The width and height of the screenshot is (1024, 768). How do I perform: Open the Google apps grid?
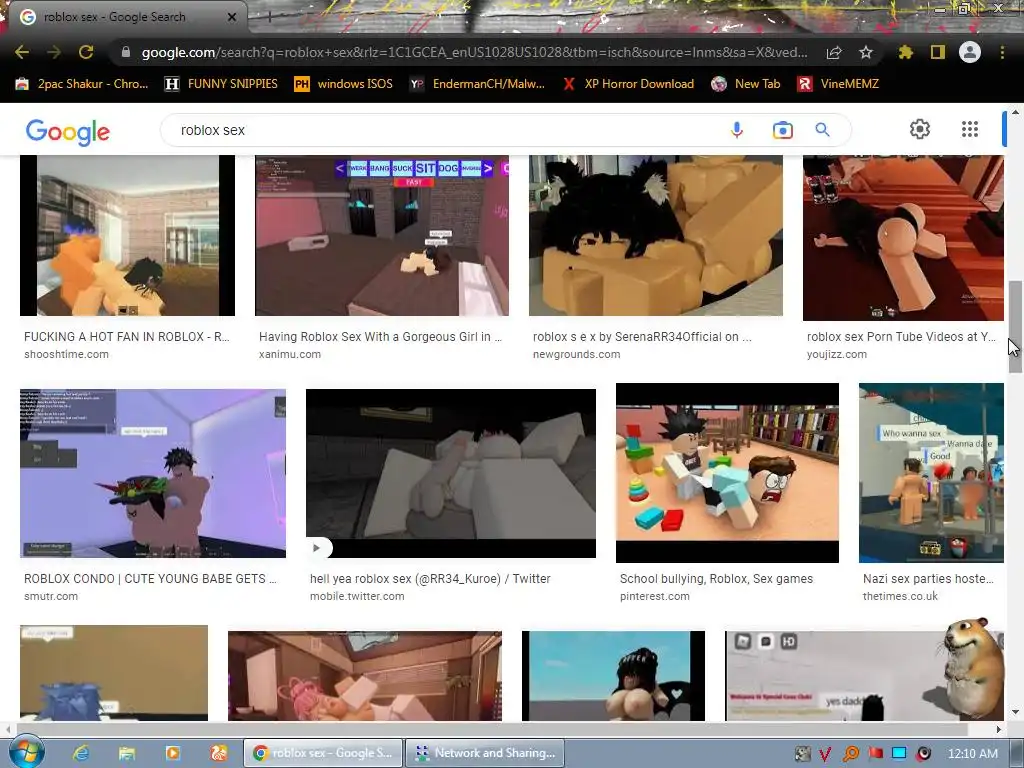tap(970, 129)
